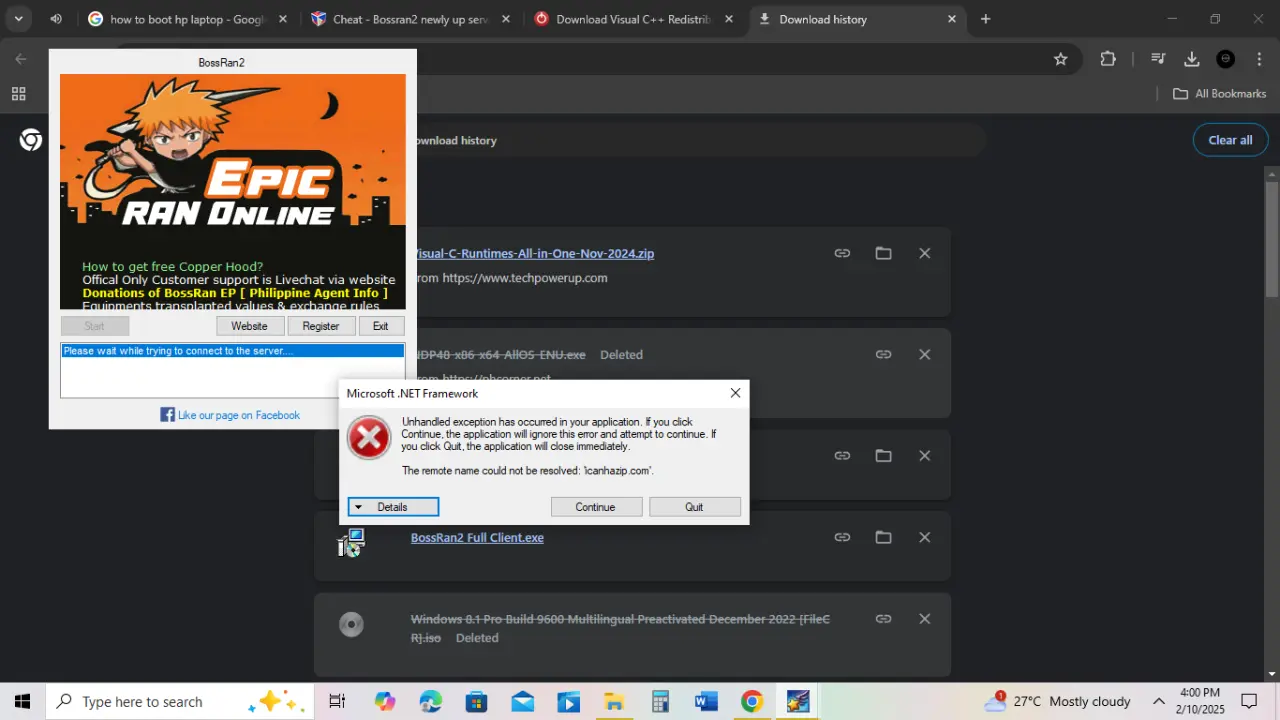
Task: Open the Chrome profile avatar
Action: 1226,59
